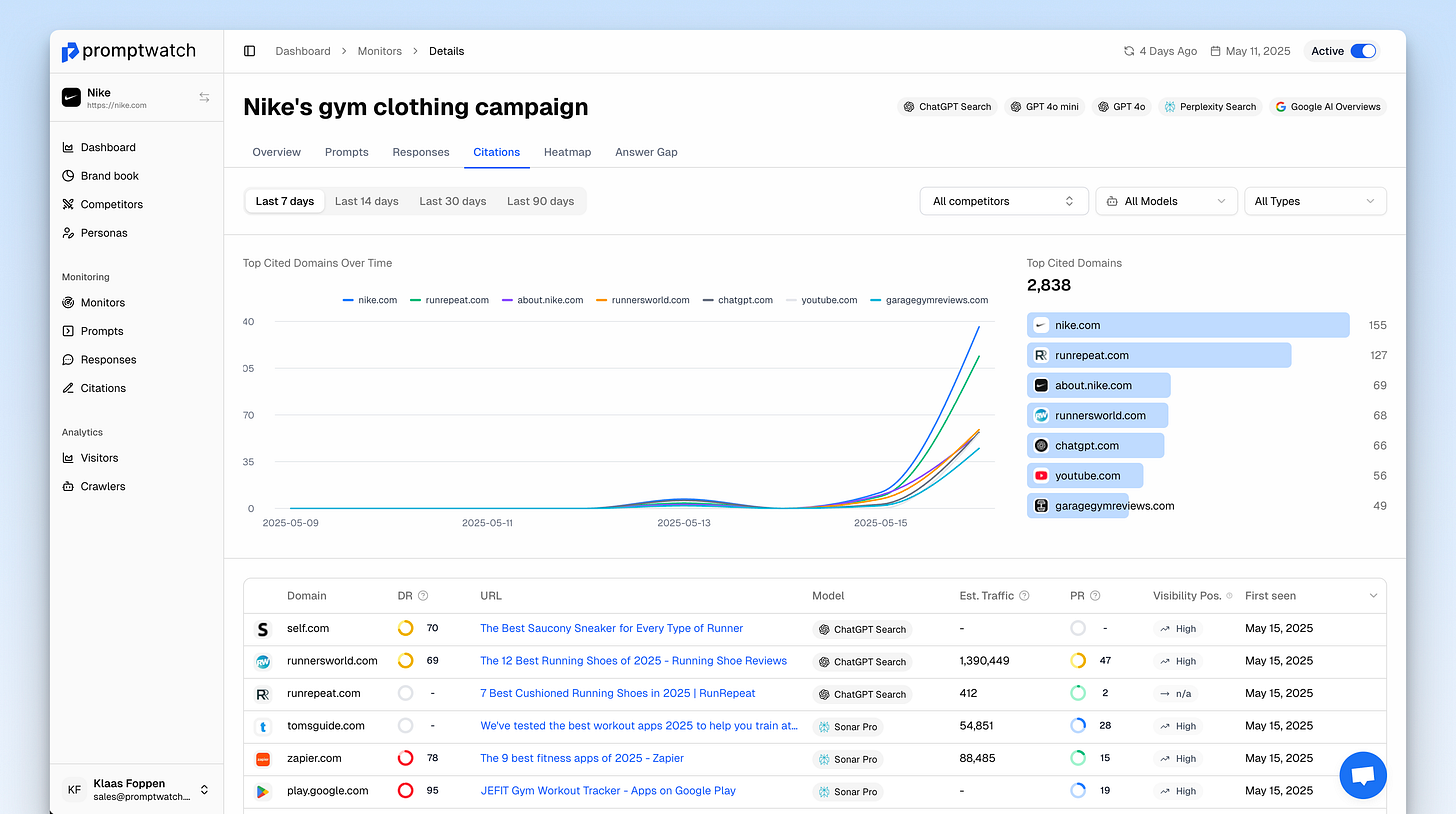Click the Visibility Pos. info icon

pyautogui.click(x=1229, y=596)
